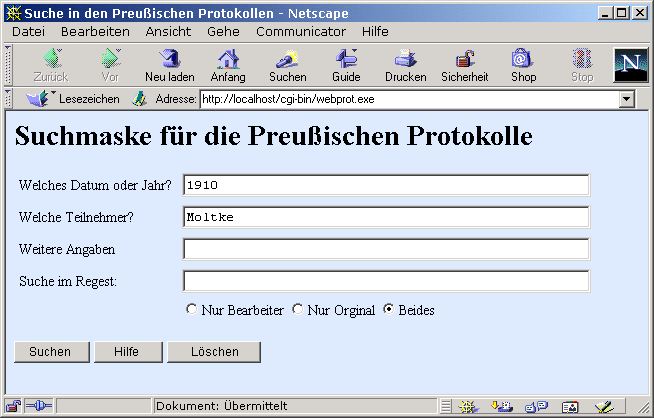
Task: Select the Nur Bearbeiter radio button
Action: (x=191, y=309)
